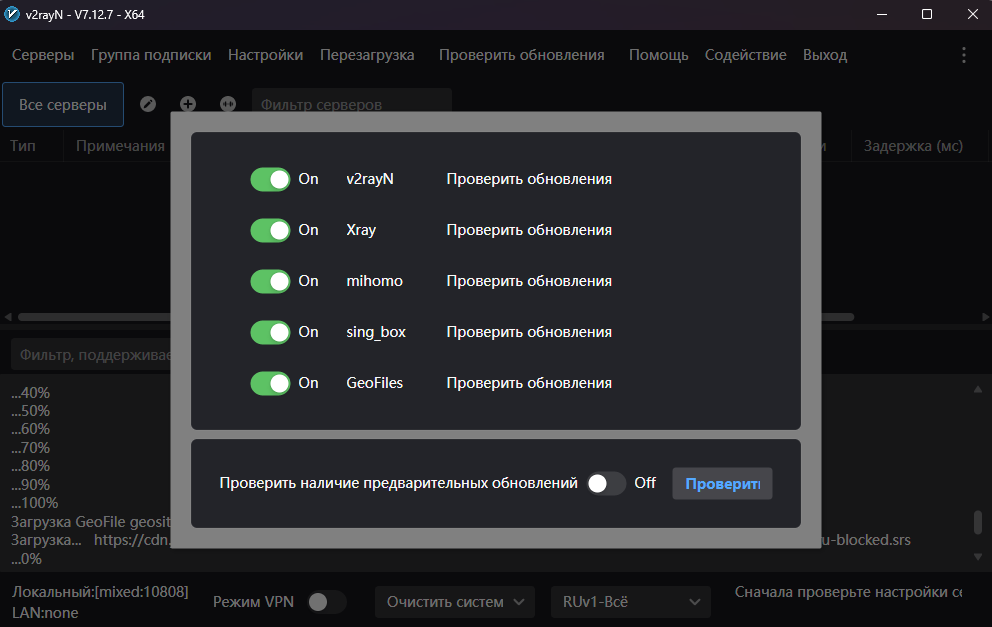Click the plus icon to add subscription group
This screenshot has height=627, width=992.
coord(188,104)
